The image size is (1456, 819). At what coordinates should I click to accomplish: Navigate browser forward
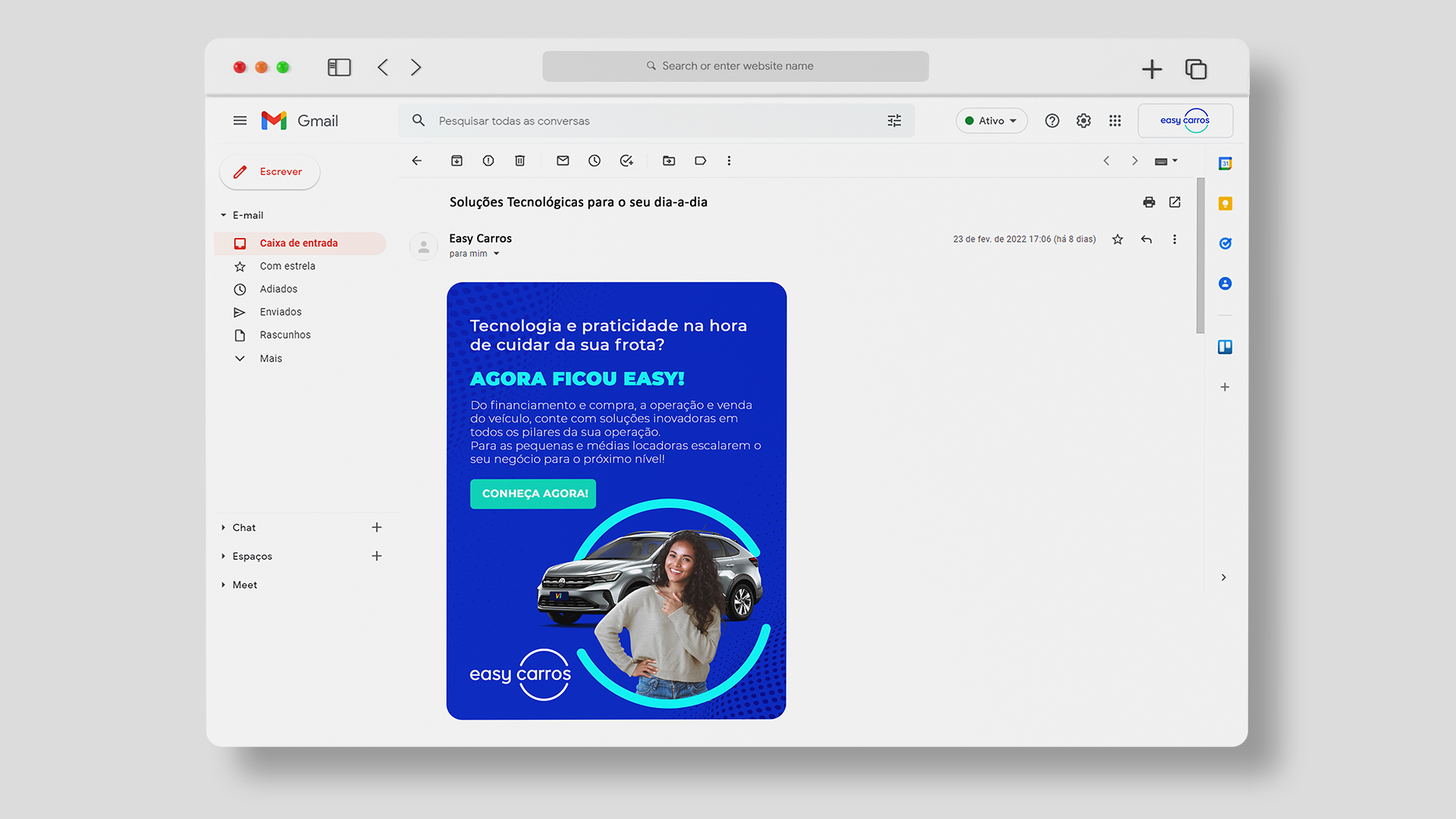point(416,67)
